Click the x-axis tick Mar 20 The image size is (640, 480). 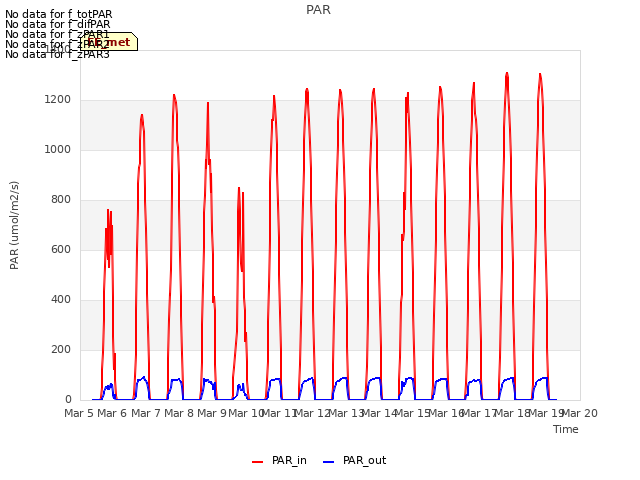tap(580, 413)
